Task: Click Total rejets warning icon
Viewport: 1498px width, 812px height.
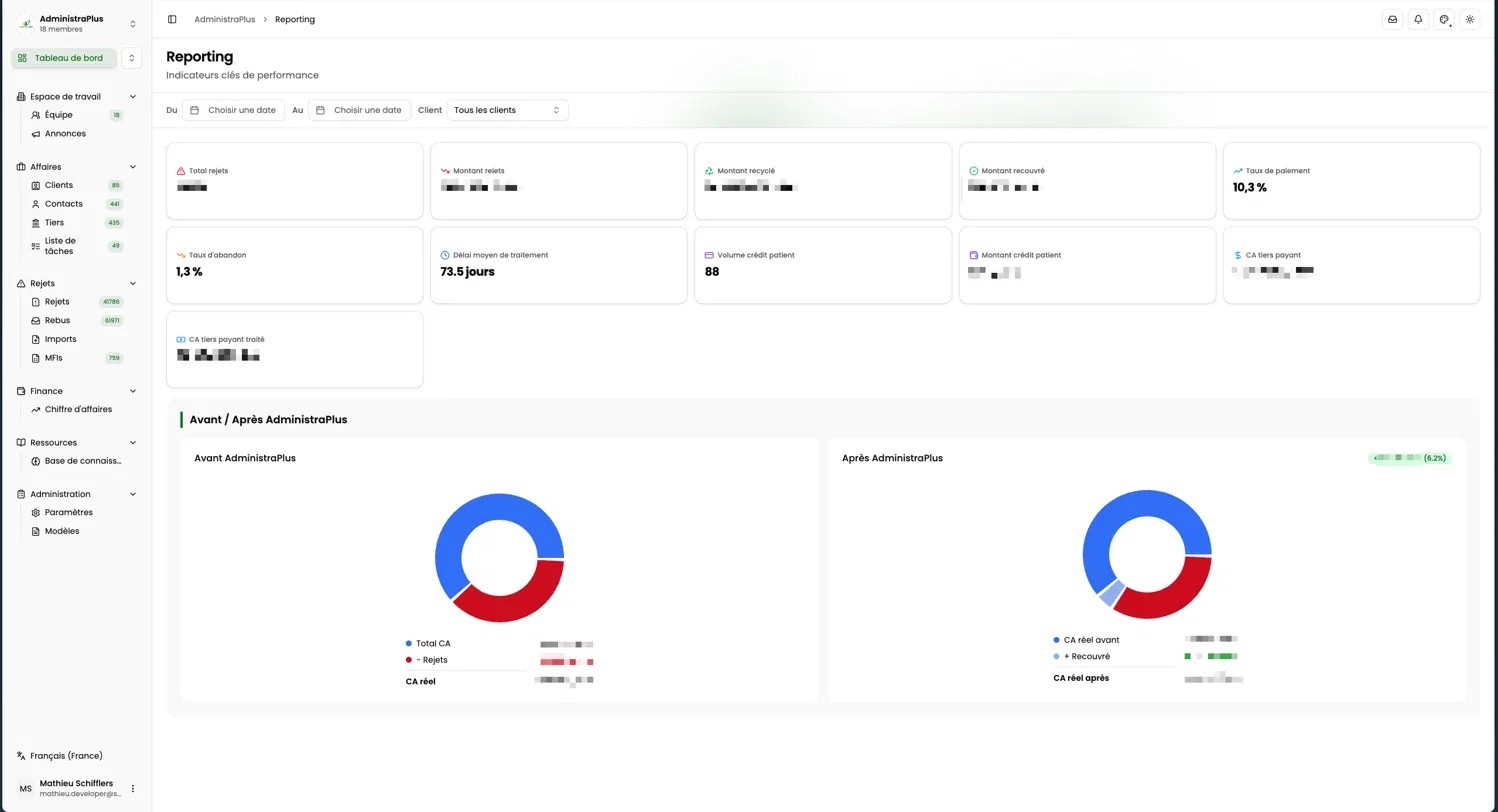Action: tap(181, 171)
